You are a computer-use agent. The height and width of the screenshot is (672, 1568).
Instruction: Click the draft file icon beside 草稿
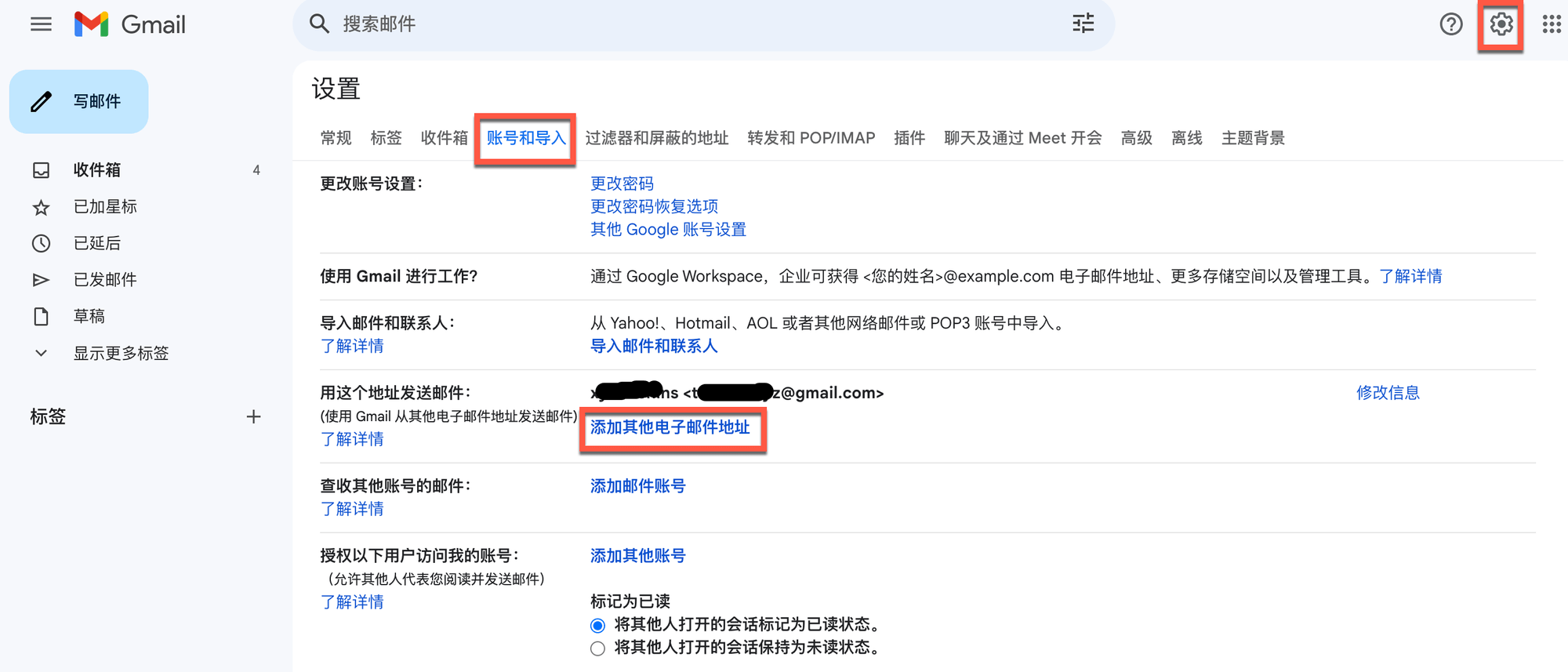pos(41,316)
